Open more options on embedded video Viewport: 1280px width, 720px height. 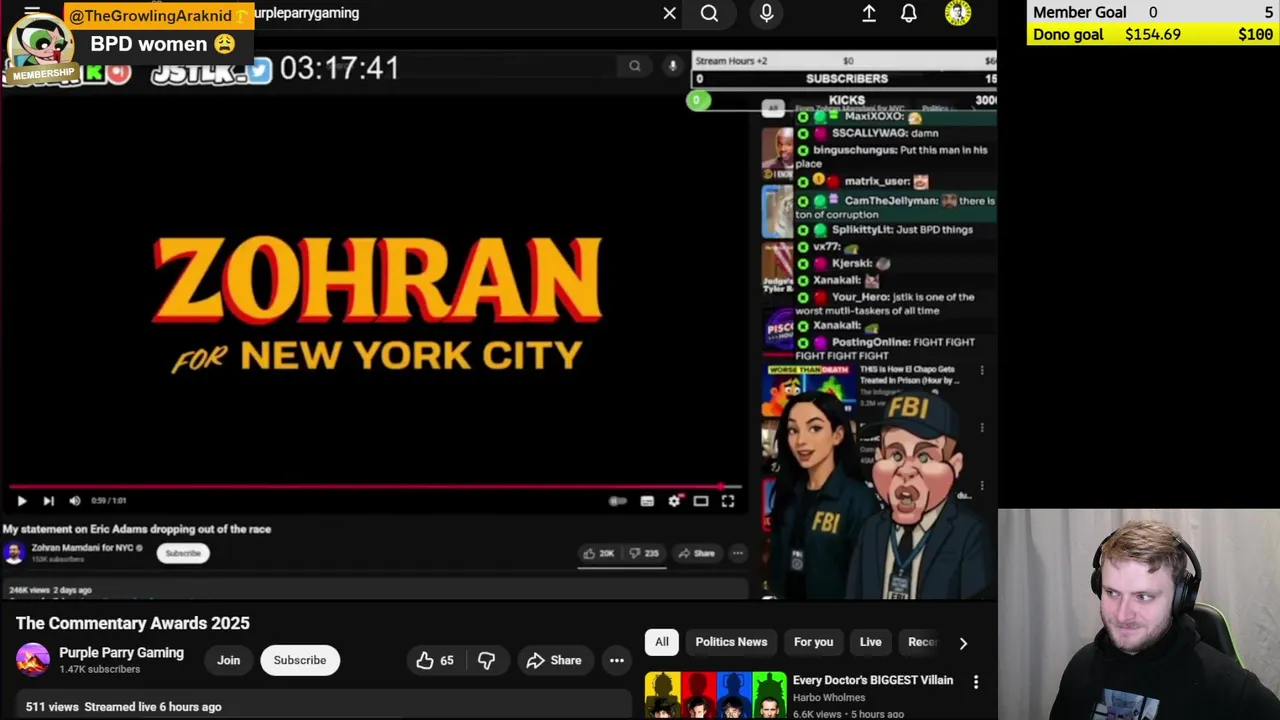tap(738, 553)
